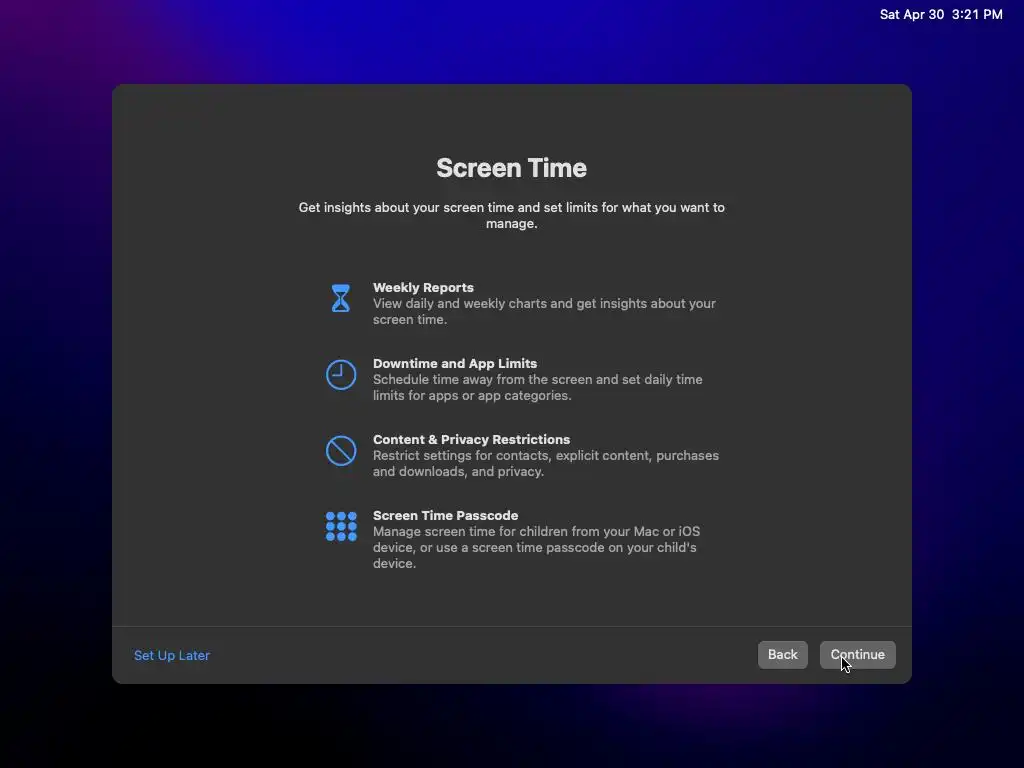Click the 'Get insights about your screen time' subtitle

coord(511,215)
